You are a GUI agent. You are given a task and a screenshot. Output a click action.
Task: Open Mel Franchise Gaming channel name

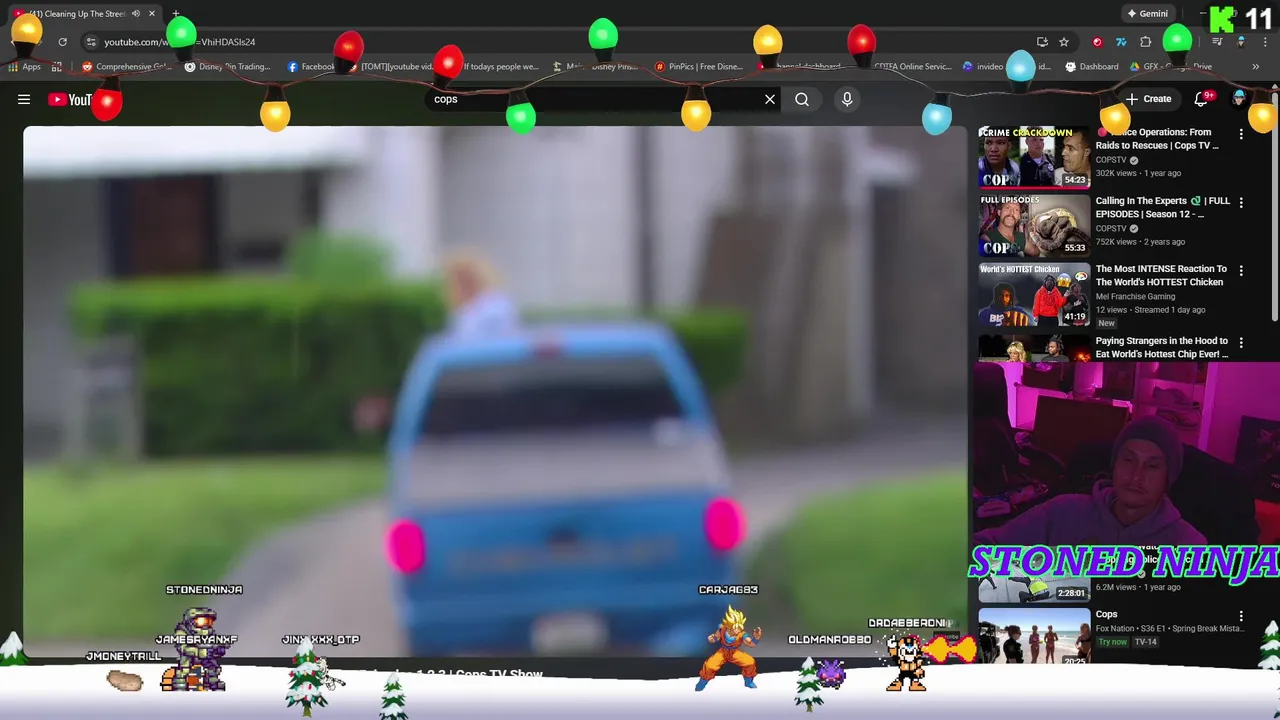[x=1137, y=296]
